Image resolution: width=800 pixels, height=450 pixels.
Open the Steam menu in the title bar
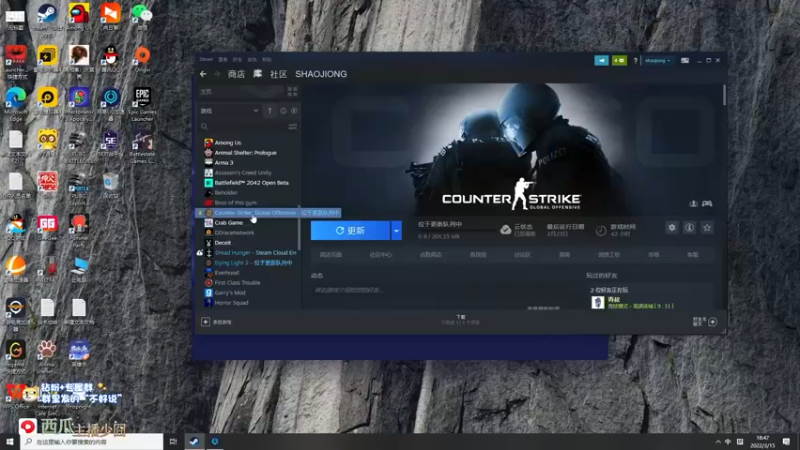[206, 59]
